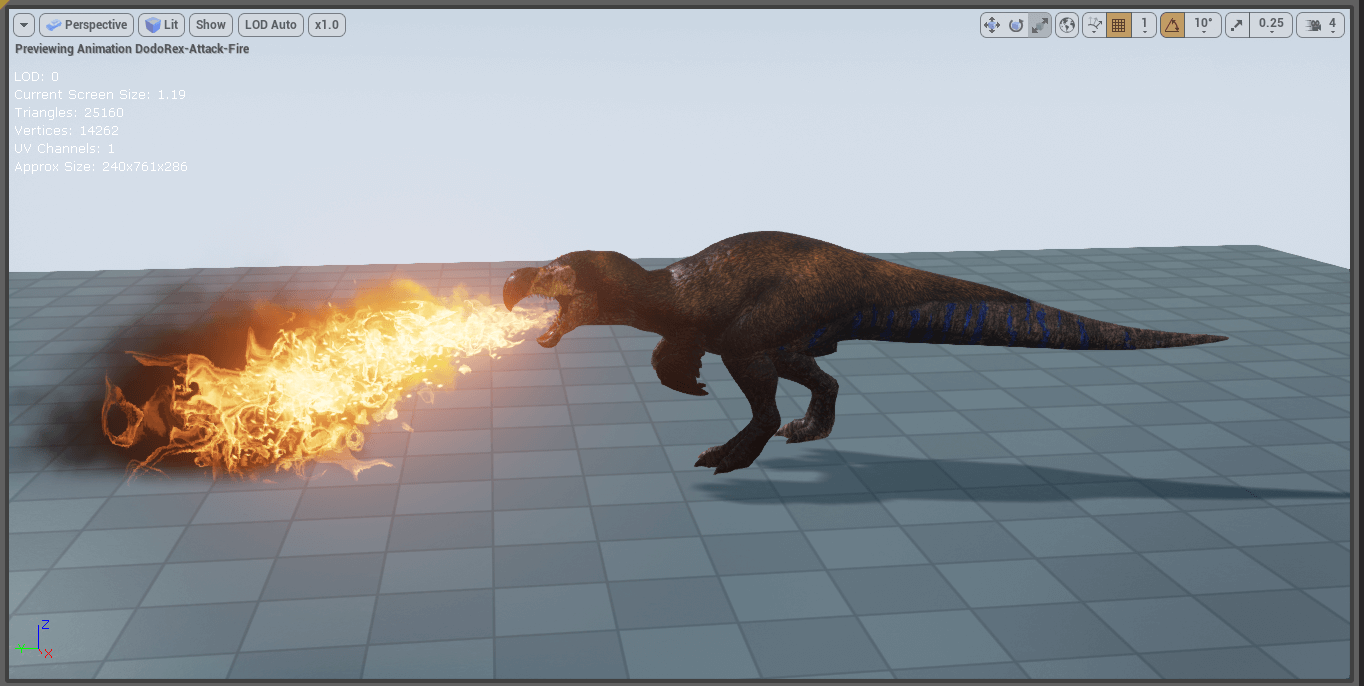The height and width of the screenshot is (686, 1364).
Task: Click the Triangles: 25160 stat text
Action: point(69,112)
